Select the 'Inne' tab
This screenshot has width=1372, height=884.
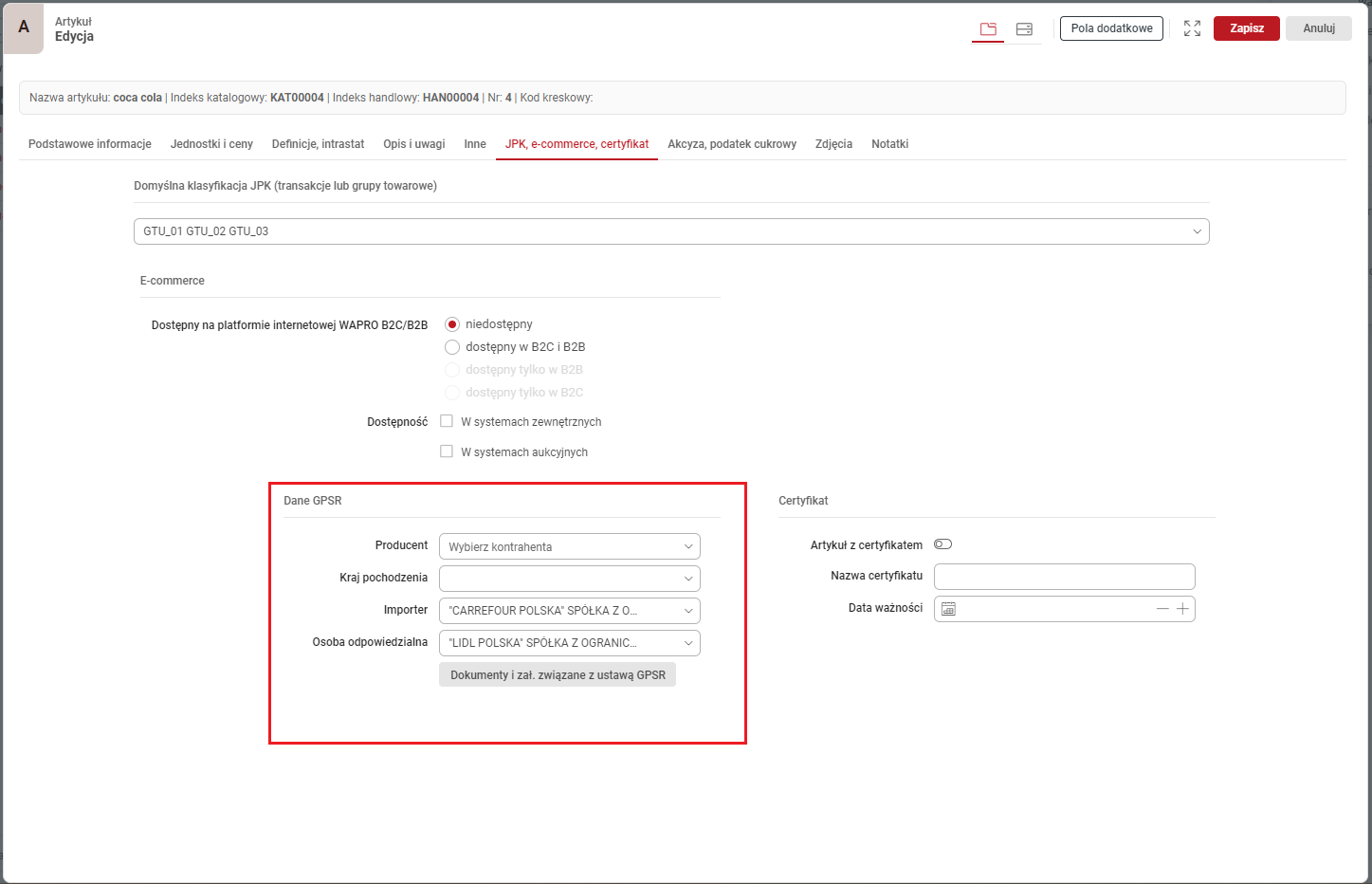475,144
